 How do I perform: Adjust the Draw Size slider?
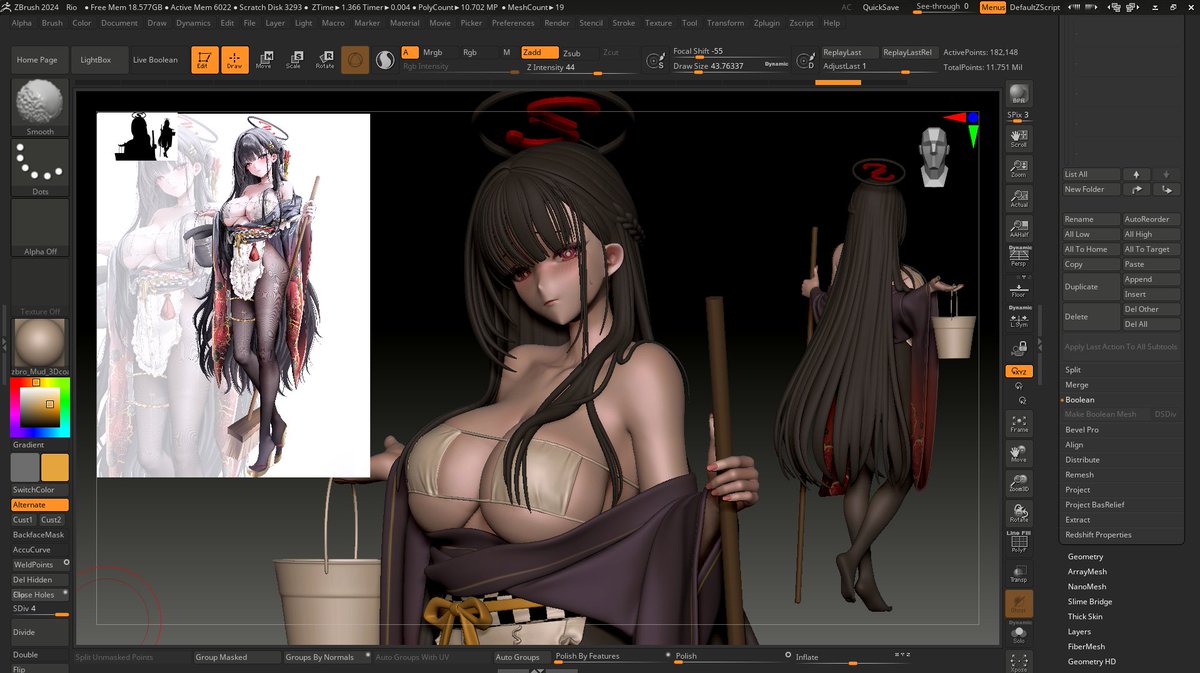730,66
